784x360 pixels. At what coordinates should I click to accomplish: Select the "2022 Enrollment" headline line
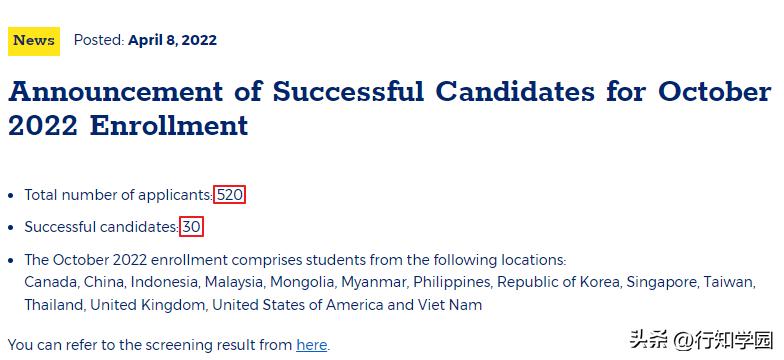point(128,126)
